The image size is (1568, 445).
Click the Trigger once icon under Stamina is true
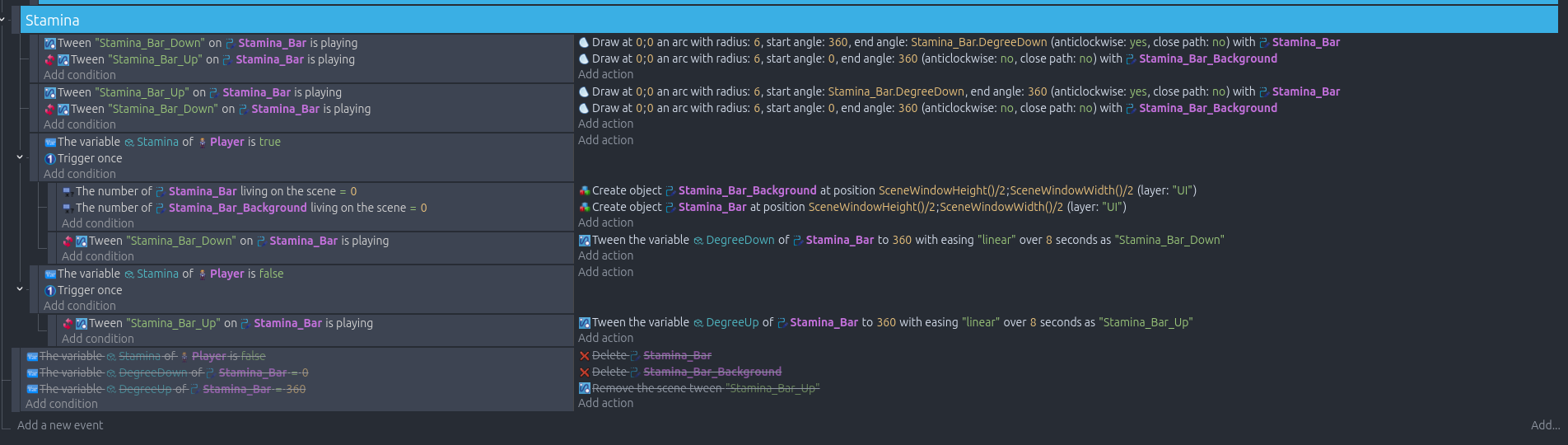50,159
